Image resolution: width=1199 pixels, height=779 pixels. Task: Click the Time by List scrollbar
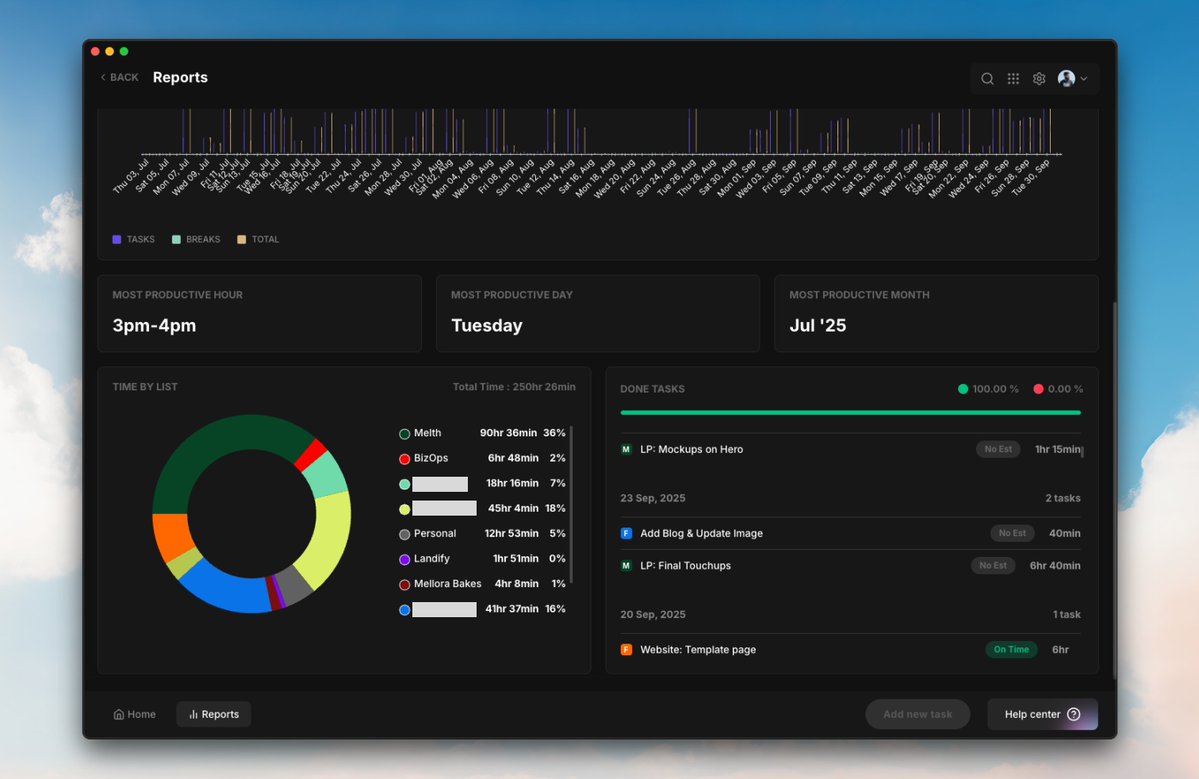click(571, 505)
